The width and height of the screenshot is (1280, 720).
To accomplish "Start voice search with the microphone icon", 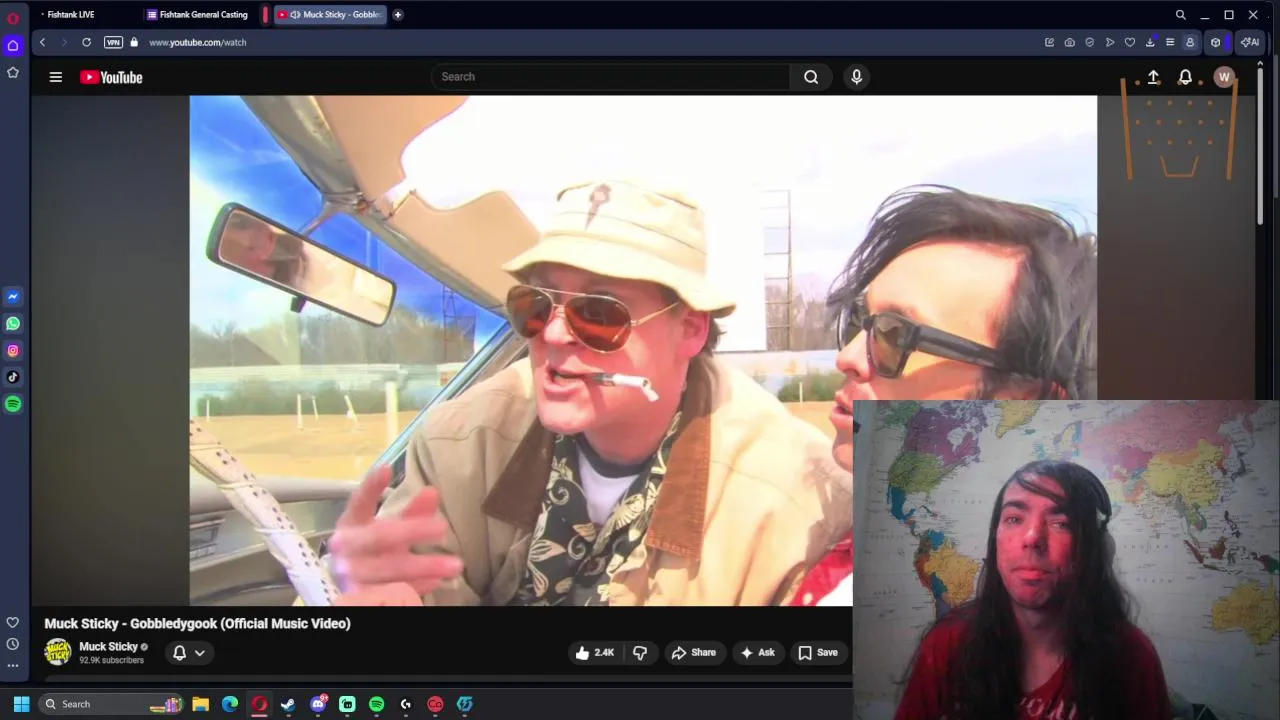I will point(856,77).
